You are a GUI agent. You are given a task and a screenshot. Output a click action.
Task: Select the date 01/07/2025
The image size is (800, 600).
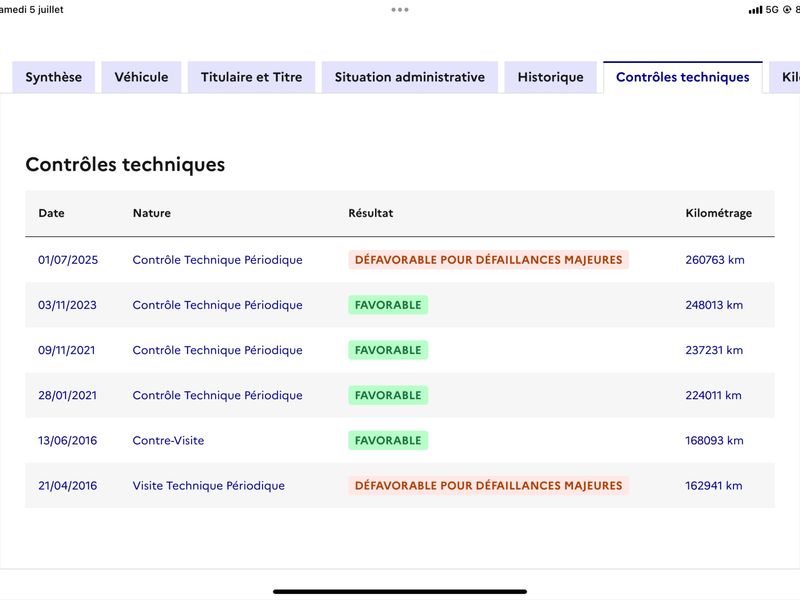(68, 260)
